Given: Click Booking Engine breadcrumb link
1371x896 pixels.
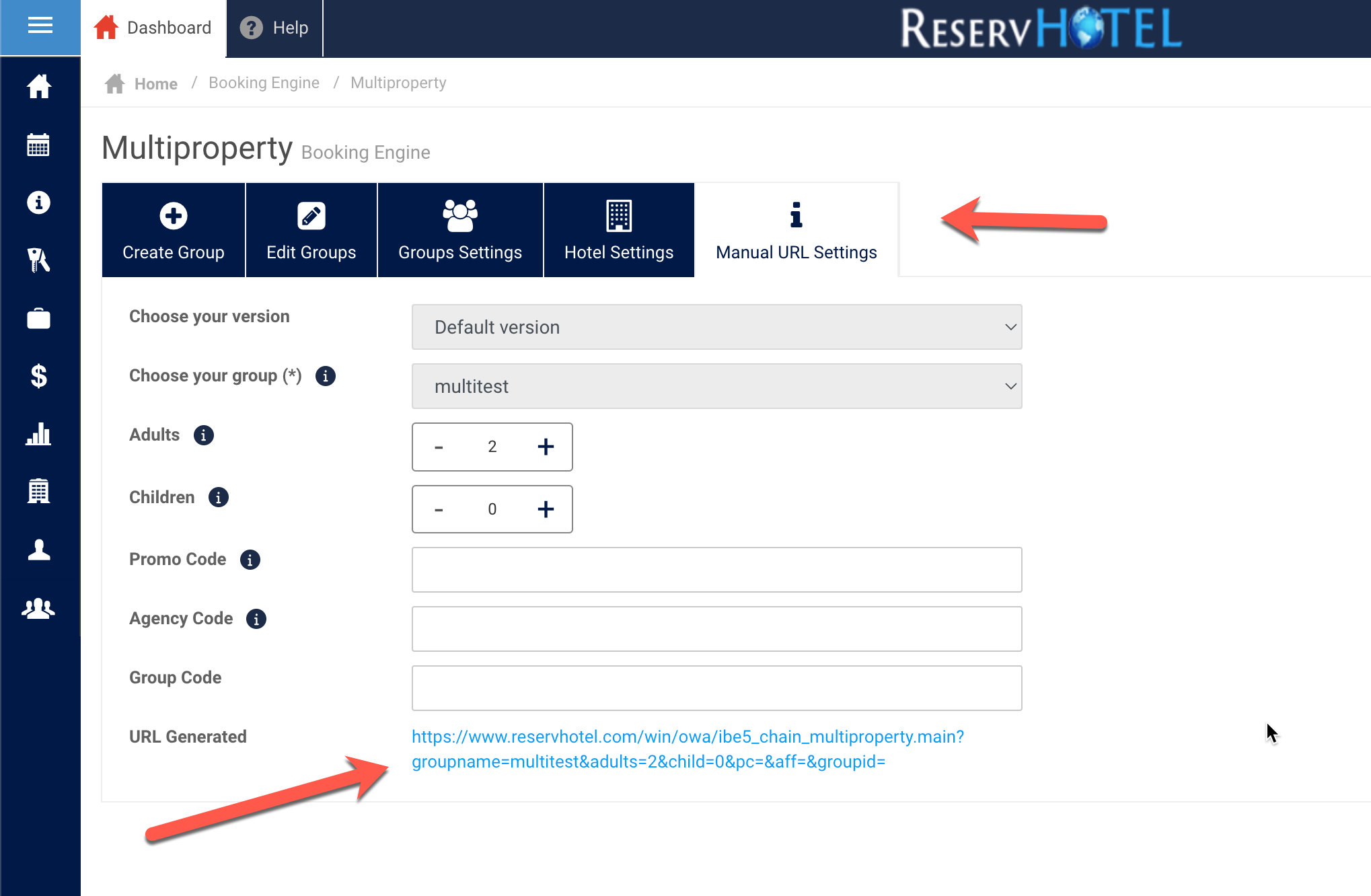Looking at the screenshot, I should (264, 83).
